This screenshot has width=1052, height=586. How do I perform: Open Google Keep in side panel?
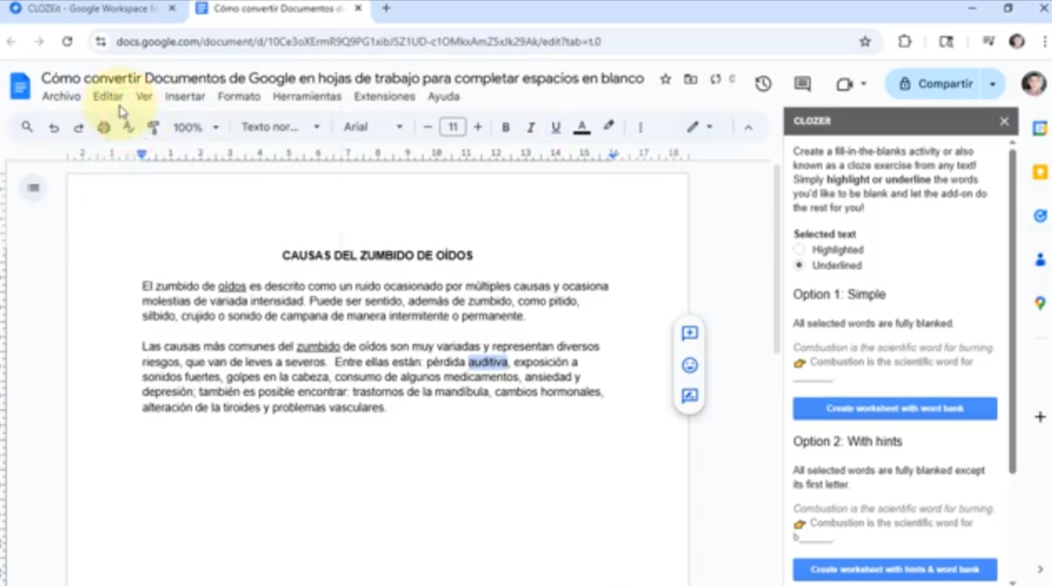(x=1040, y=173)
